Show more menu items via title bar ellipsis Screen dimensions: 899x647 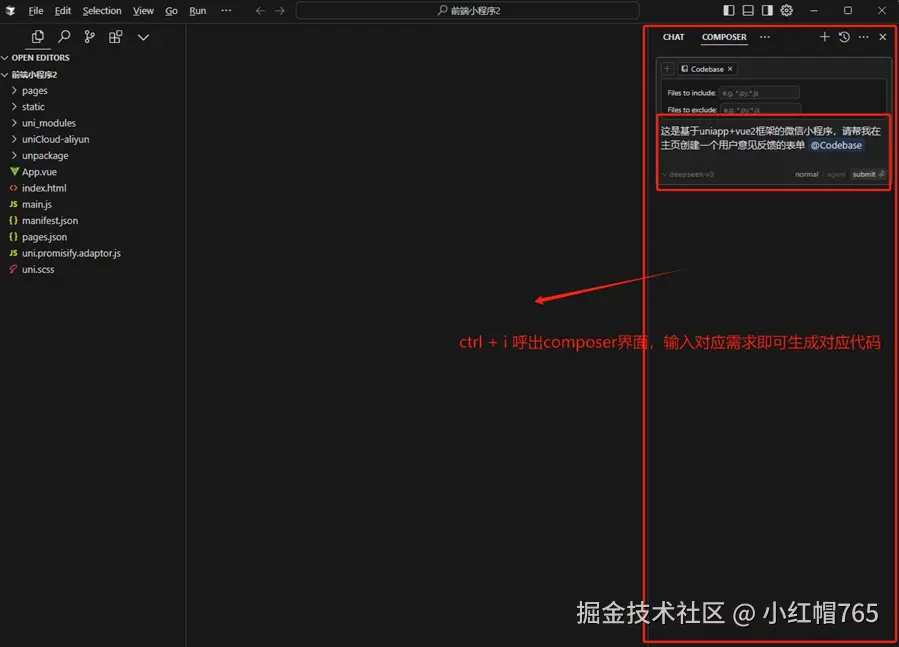click(226, 10)
